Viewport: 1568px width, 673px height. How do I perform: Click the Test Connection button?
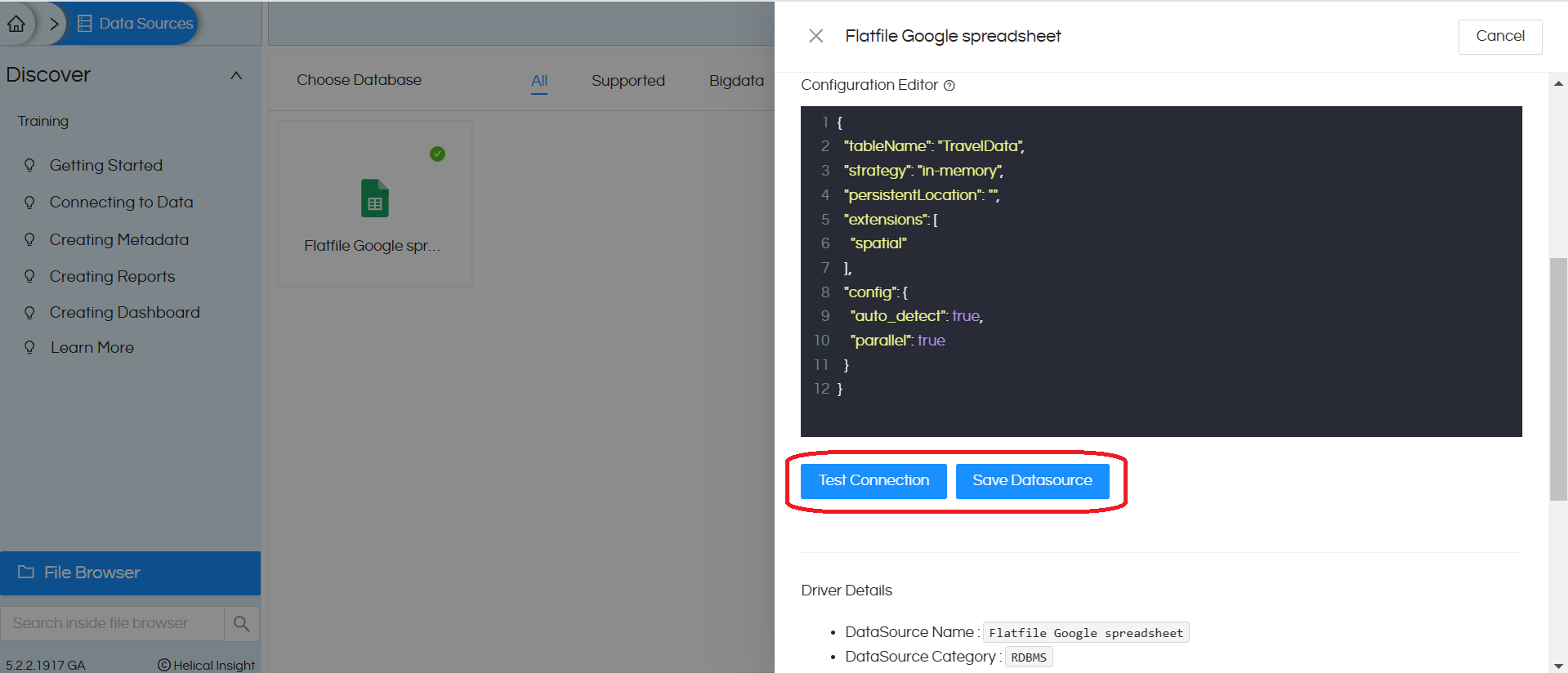coord(873,481)
